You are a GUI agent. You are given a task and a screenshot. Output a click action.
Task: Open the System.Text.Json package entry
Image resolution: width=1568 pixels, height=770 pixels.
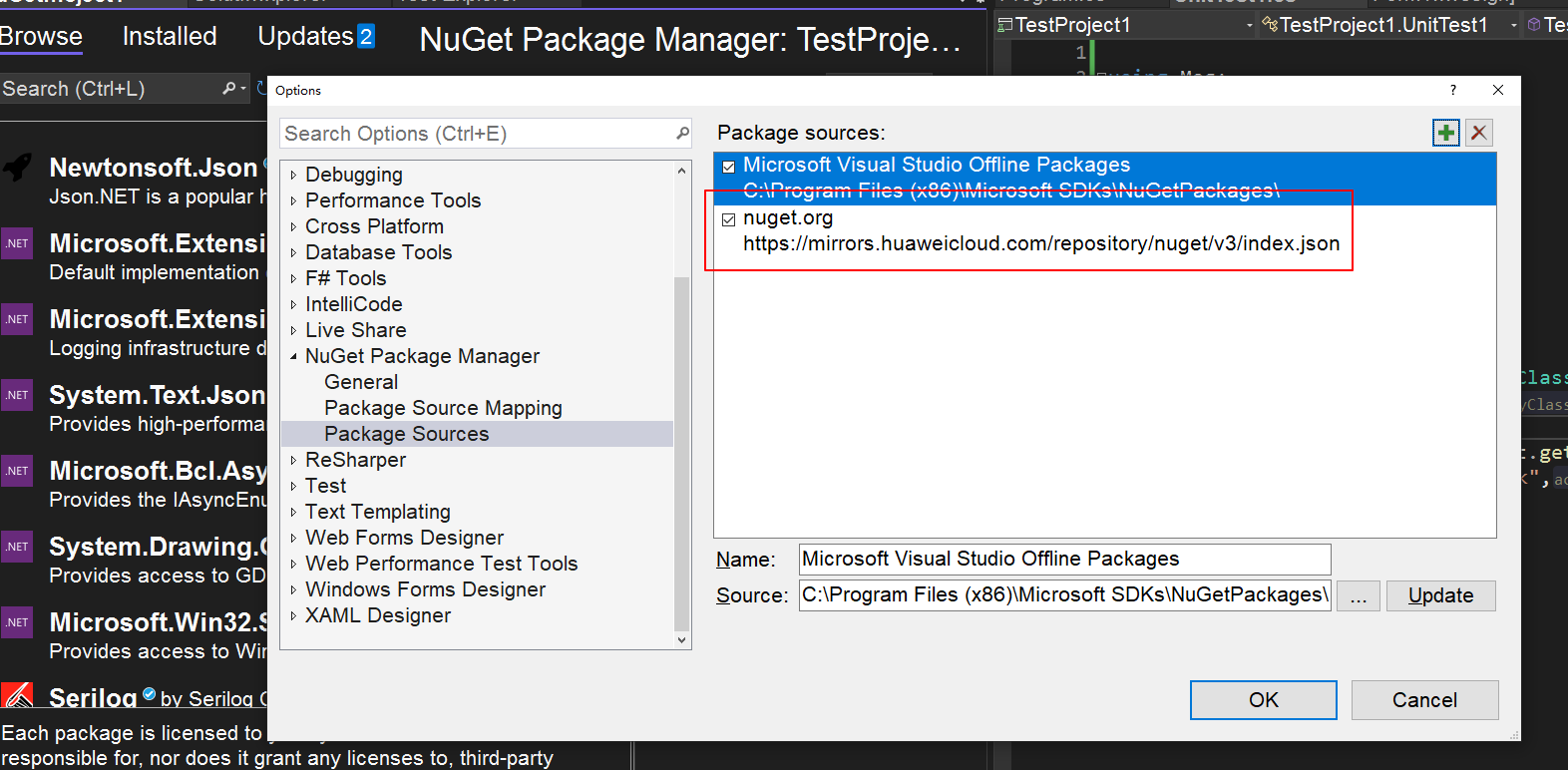point(134,409)
